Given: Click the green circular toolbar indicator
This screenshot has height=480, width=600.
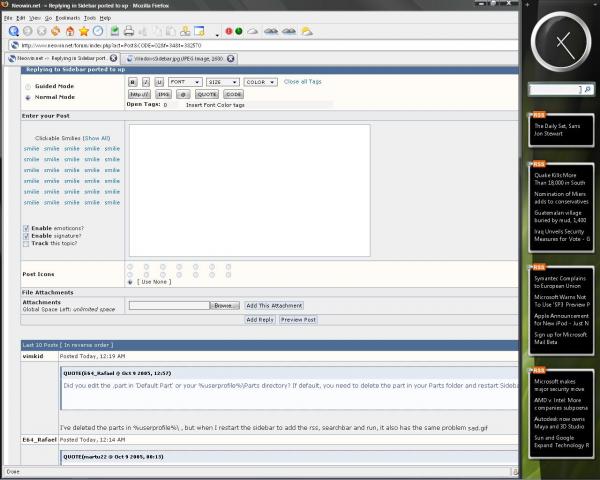Looking at the screenshot, I should (x=239, y=31).
